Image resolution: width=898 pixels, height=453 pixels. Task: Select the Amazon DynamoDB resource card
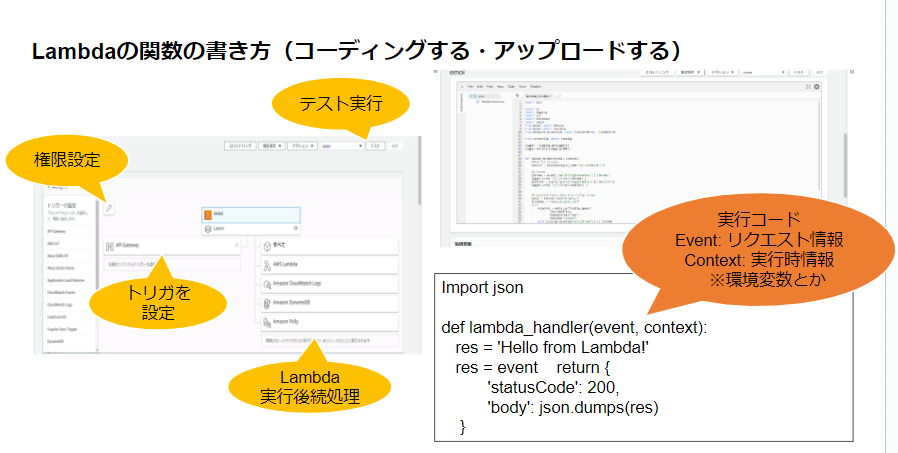point(330,304)
